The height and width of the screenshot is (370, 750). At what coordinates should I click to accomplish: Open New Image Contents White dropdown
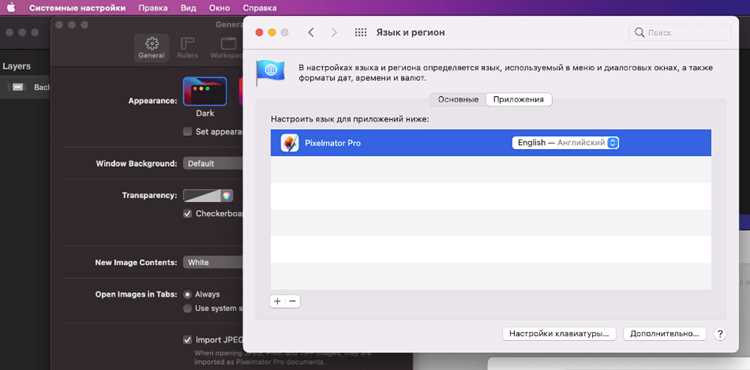[x=213, y=262]
